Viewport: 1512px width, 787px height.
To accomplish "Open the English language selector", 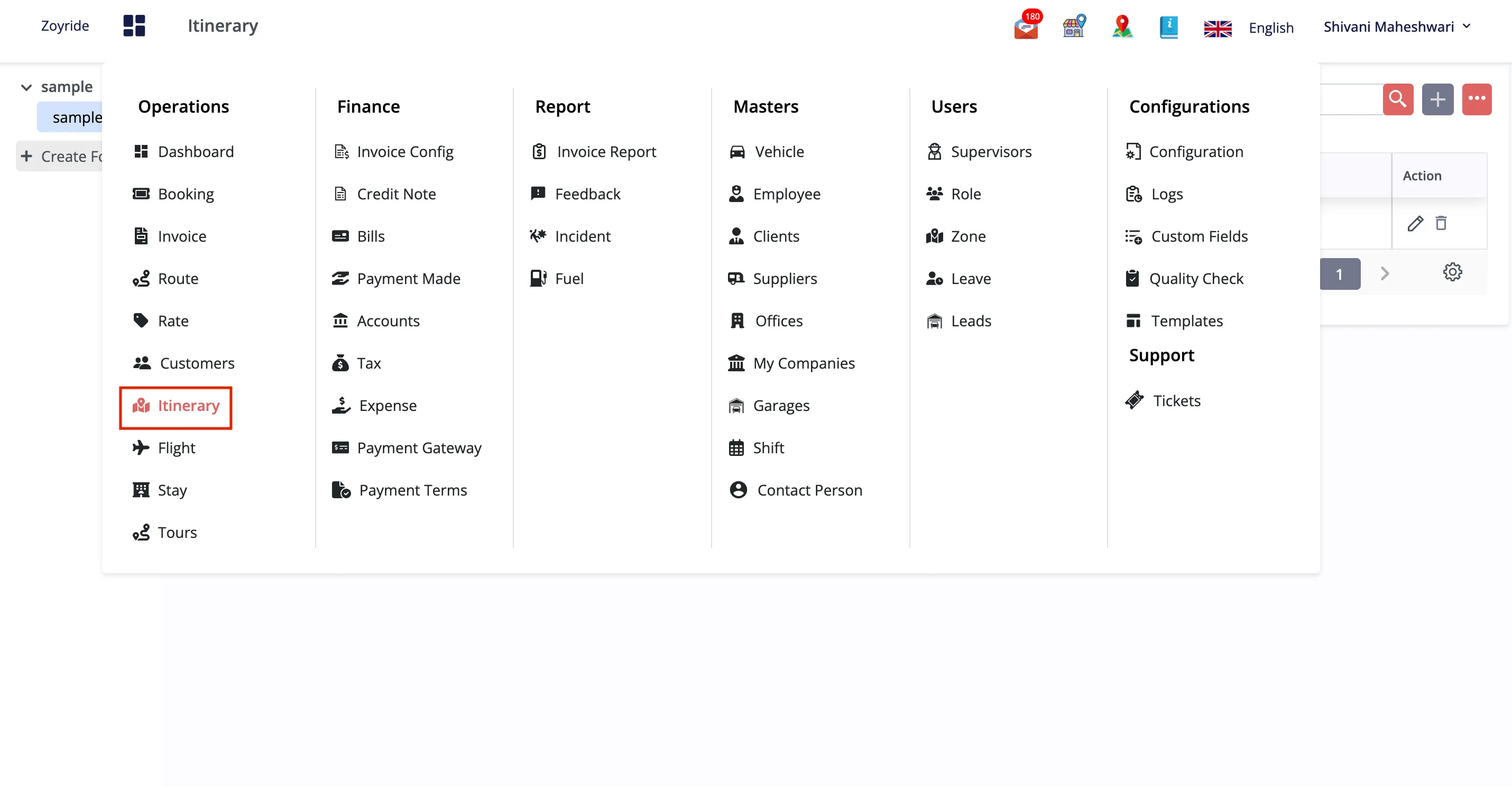I will [x=1271, y=28].
